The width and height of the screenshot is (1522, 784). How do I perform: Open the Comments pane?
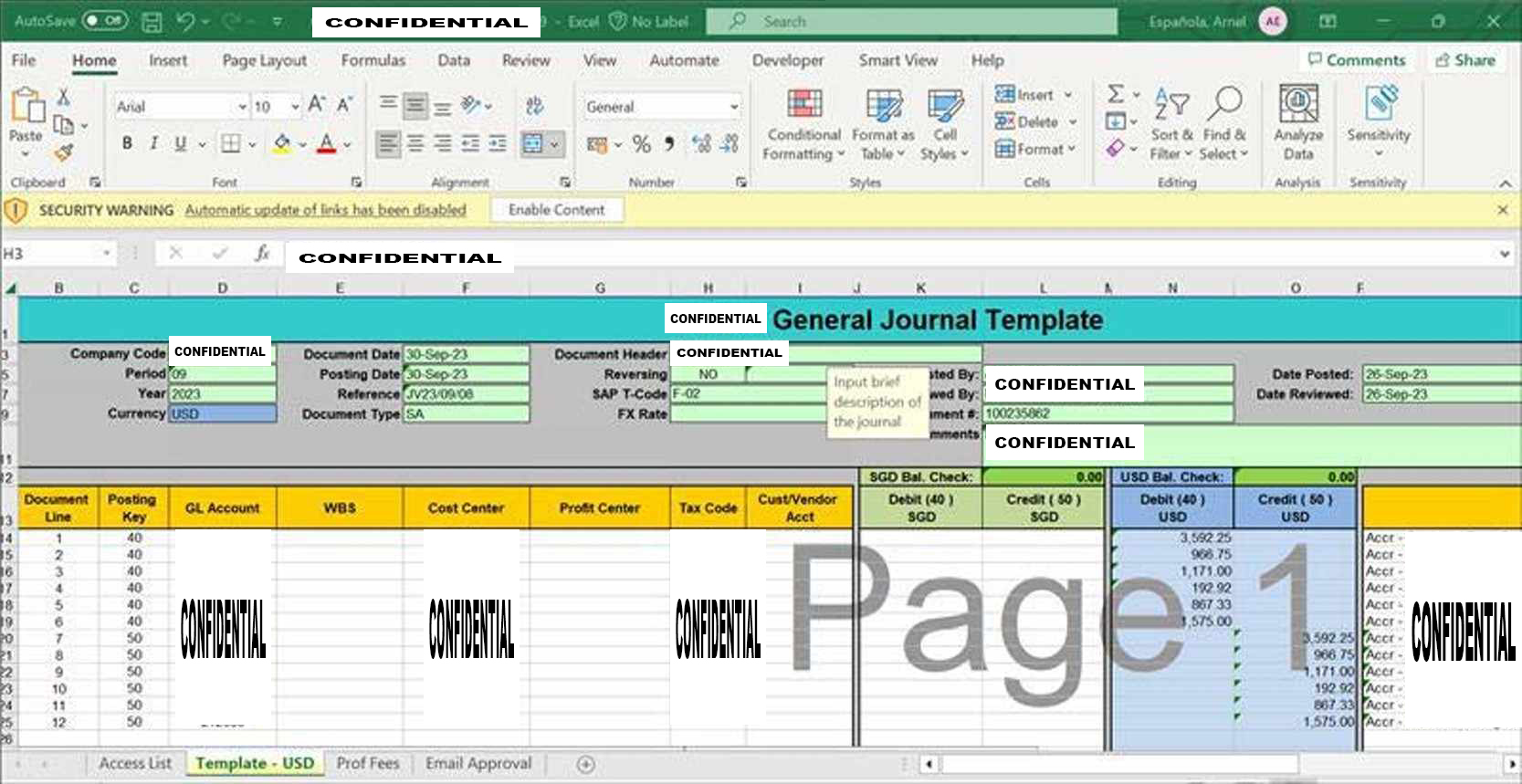1357,60
